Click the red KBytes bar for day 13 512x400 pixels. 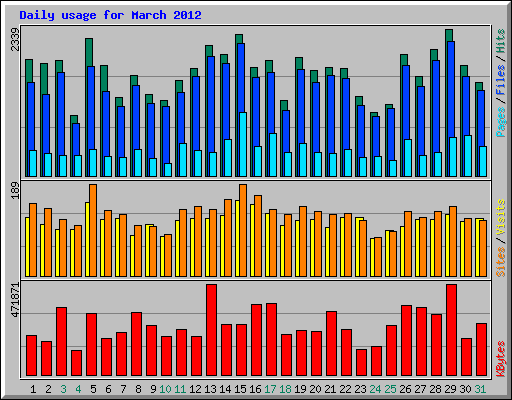tap(211, 330)
